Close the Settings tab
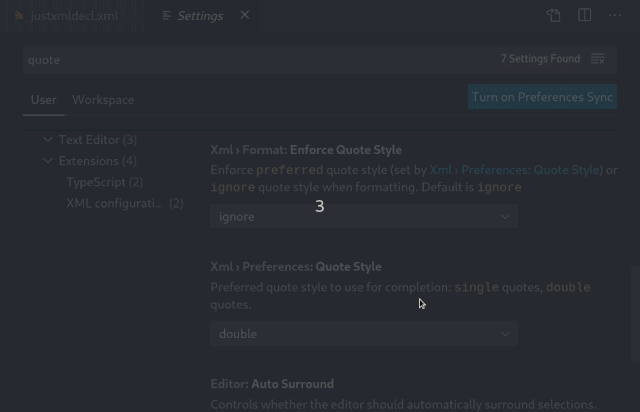 coord(244,15)
